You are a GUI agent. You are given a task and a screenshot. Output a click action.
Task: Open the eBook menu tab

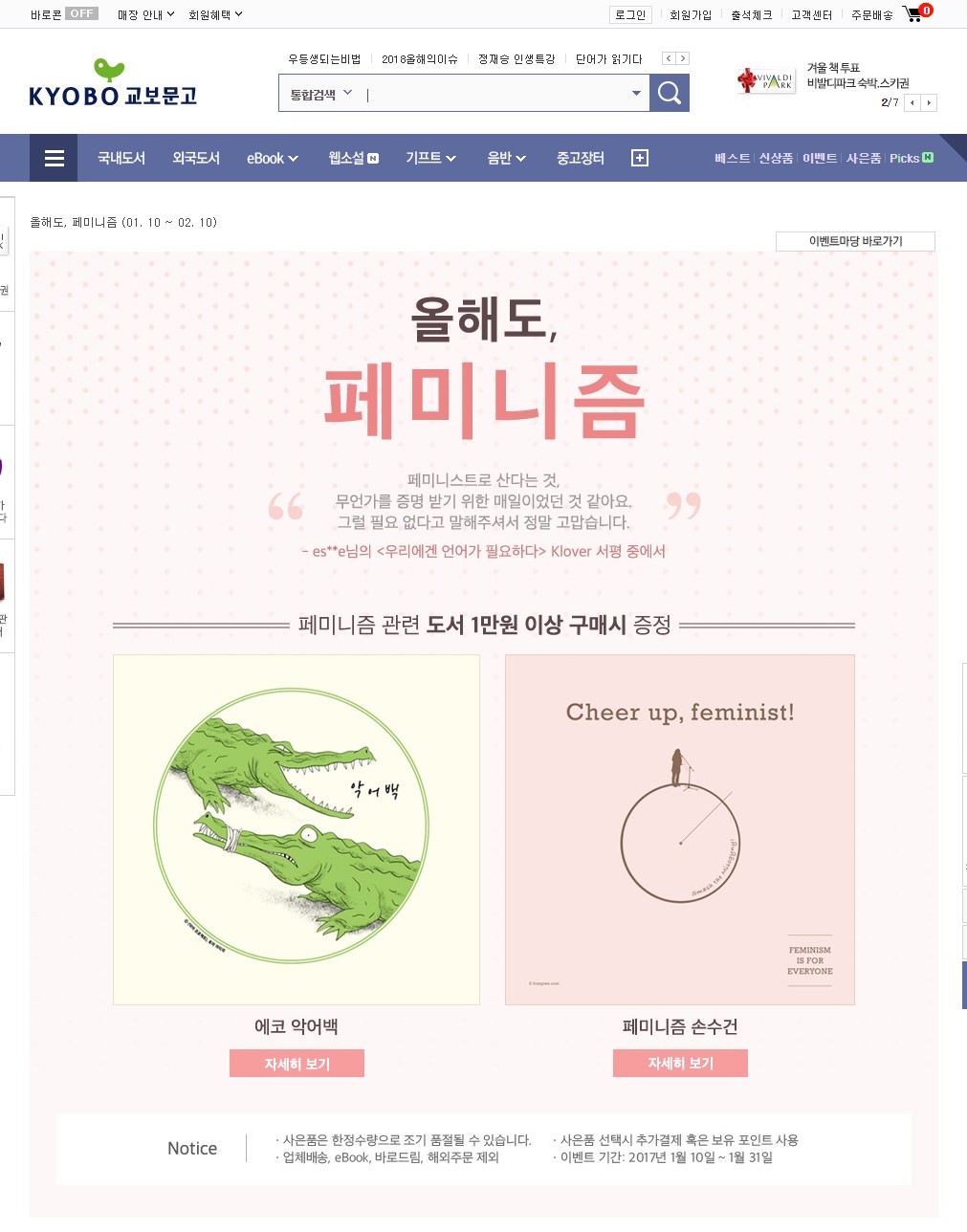coord(273,158)
